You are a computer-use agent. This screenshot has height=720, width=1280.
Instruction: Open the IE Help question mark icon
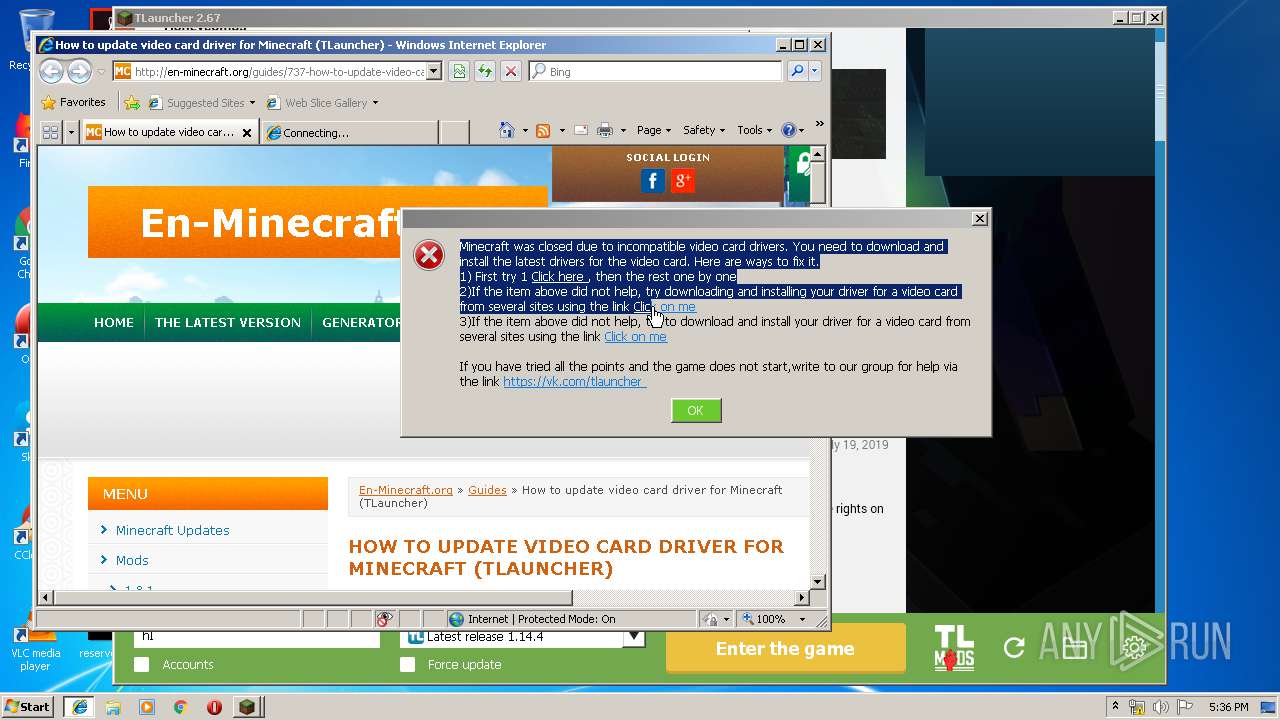tap(788, 130)
